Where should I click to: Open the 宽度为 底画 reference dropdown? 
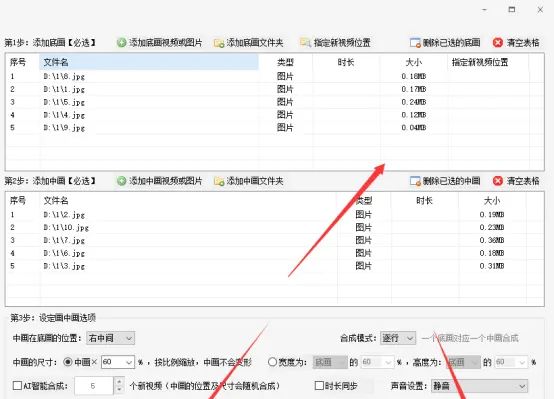pos(330,362)
